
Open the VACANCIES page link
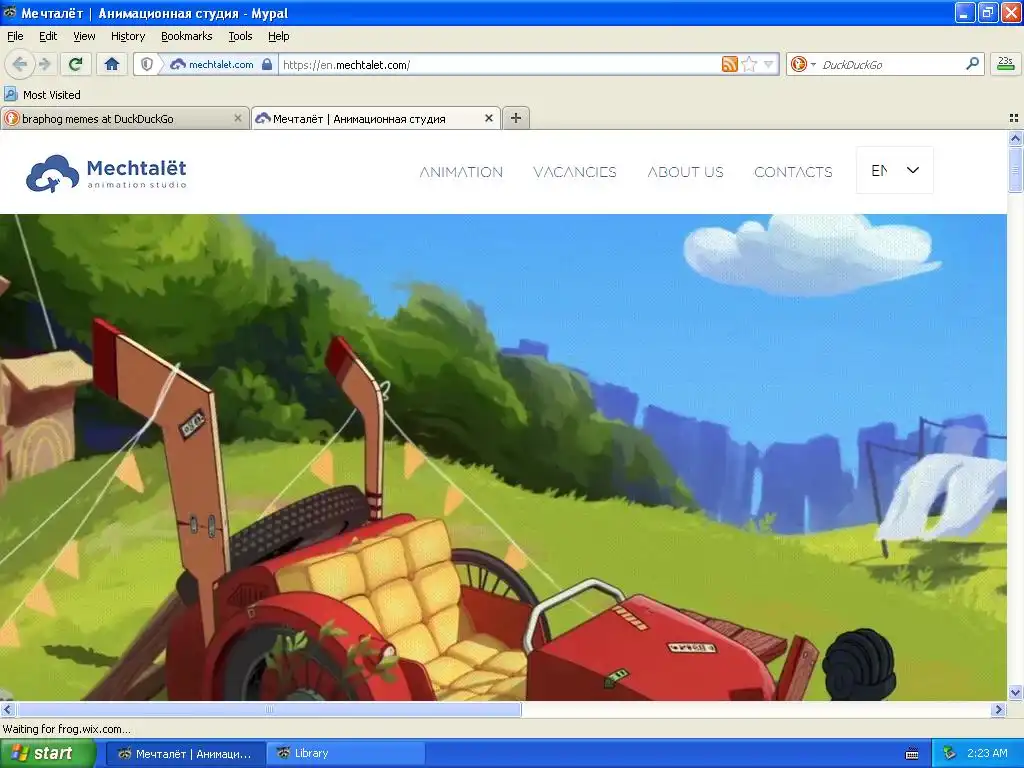575,172
